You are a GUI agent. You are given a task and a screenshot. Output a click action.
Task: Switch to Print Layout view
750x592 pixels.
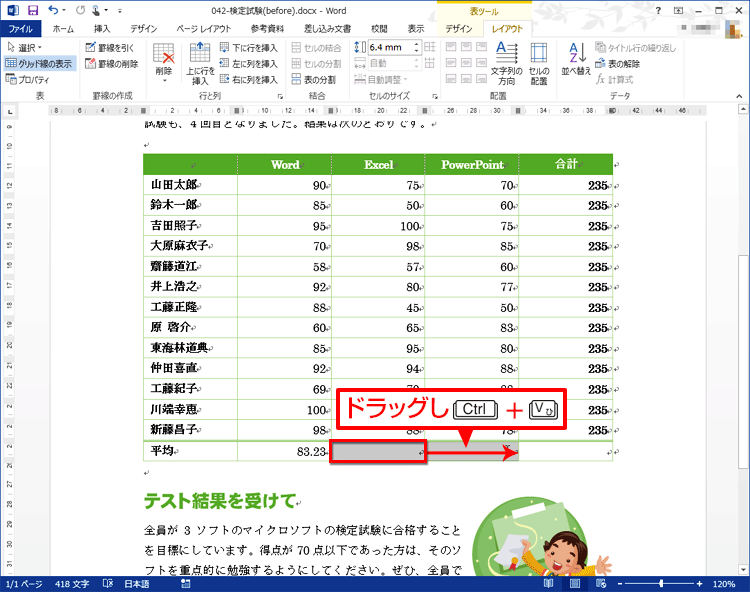575,584
